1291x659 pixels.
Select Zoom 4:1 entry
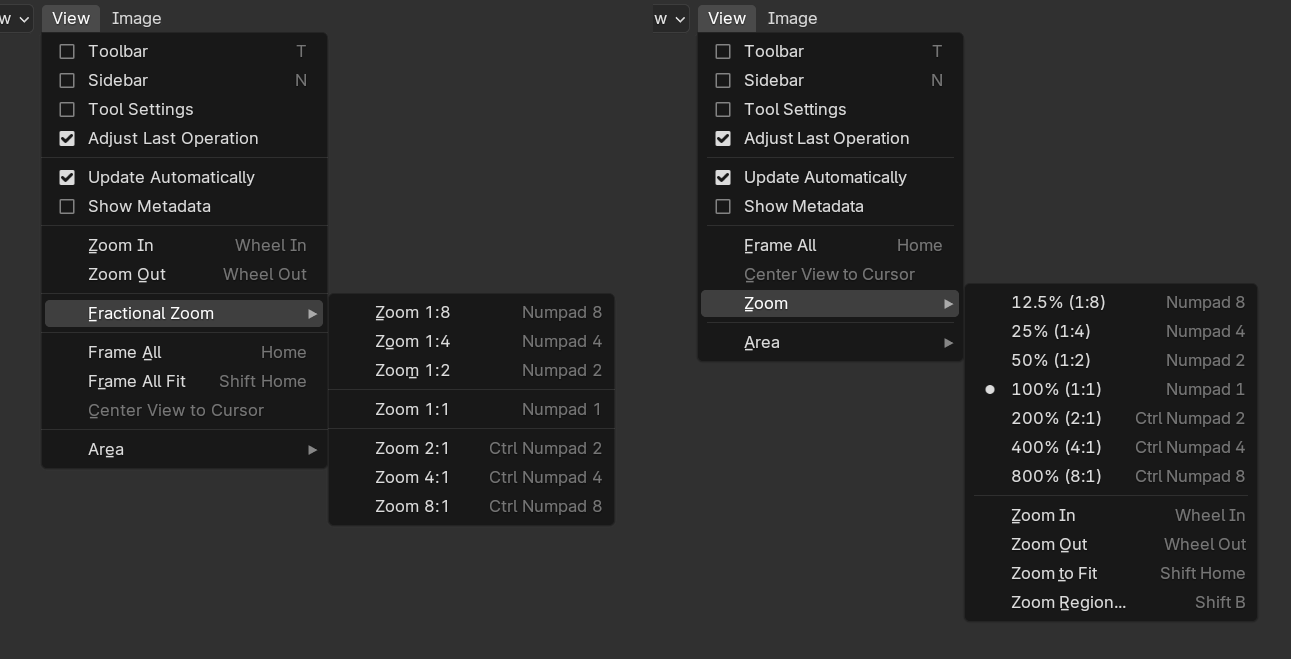pyautogui.click(x=471, y=477)
